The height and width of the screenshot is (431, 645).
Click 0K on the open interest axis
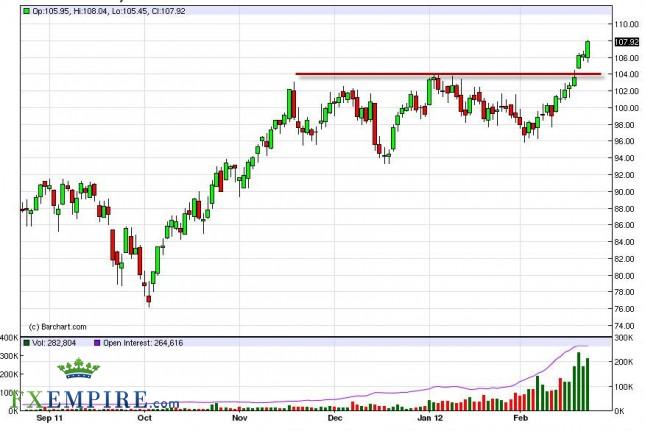coord(620,411)
